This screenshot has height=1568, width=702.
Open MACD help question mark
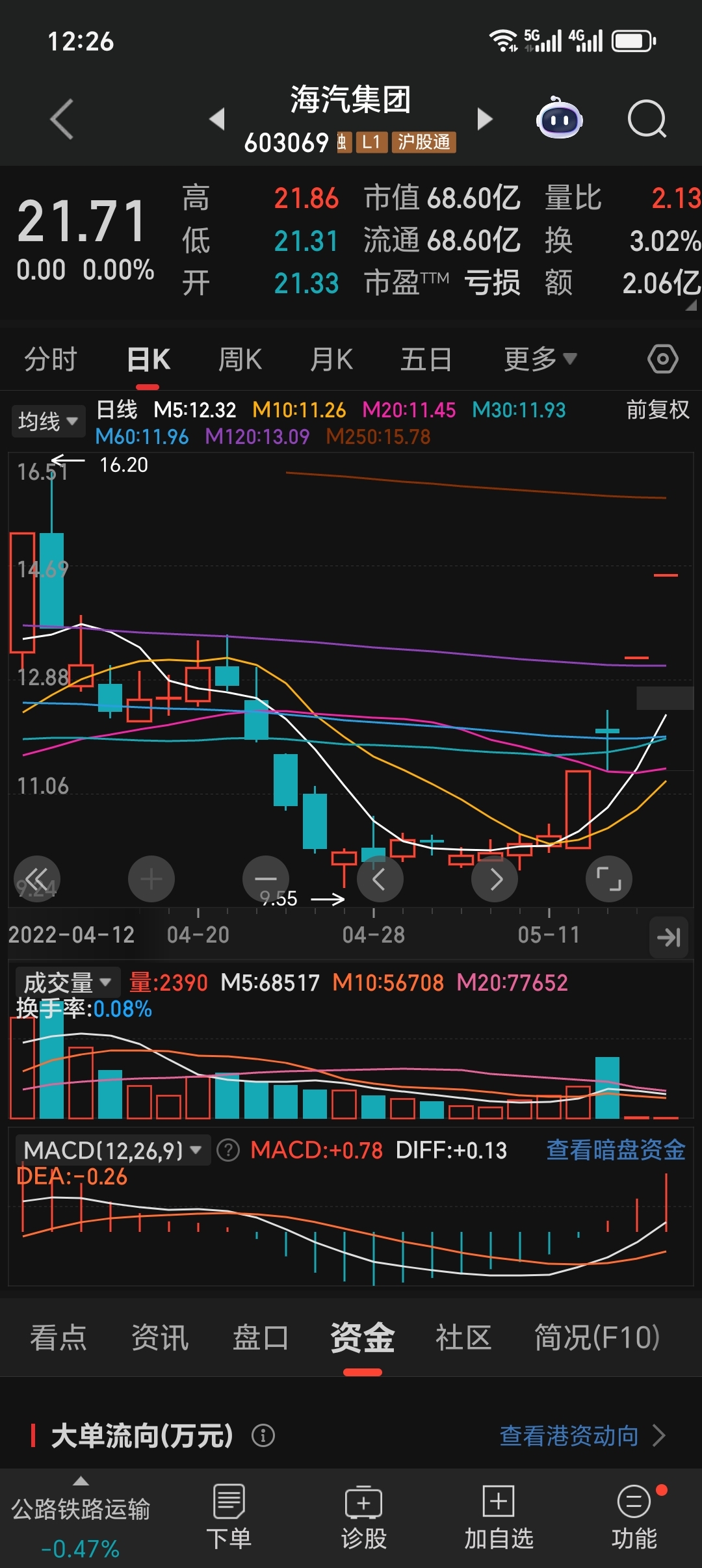pos(227,1150)
